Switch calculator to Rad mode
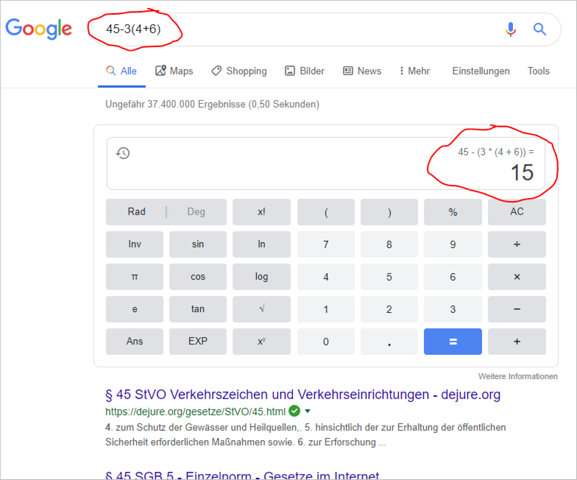This screenshot has height=480, width=577. (x=136, y=212)
